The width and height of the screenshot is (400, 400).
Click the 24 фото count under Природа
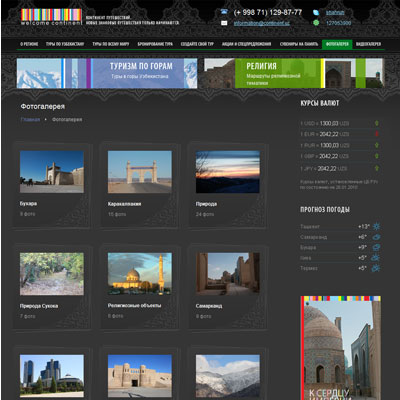[x=205, y=214]
